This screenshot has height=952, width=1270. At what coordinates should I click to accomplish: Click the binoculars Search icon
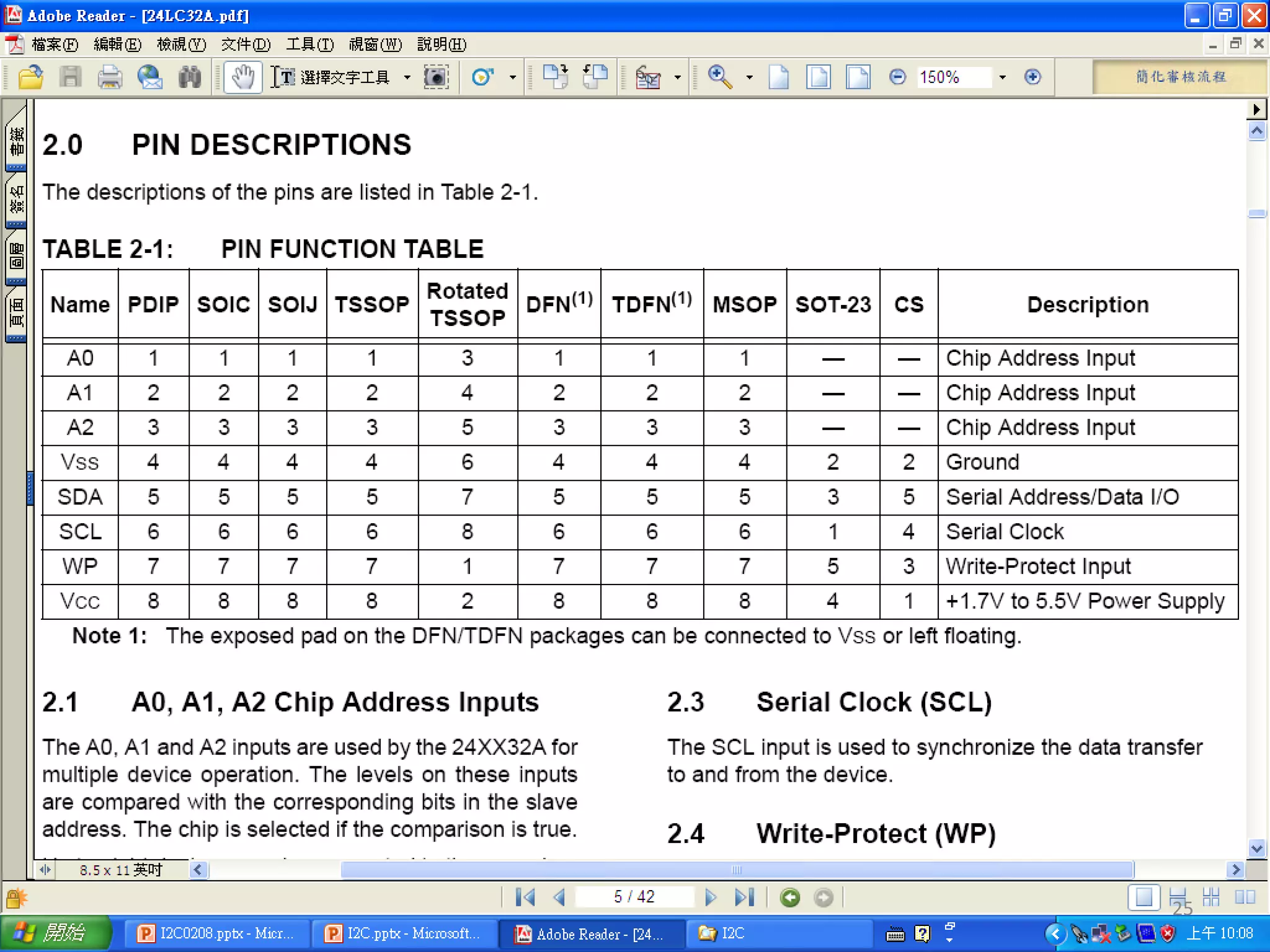click(x=189, y=77)
